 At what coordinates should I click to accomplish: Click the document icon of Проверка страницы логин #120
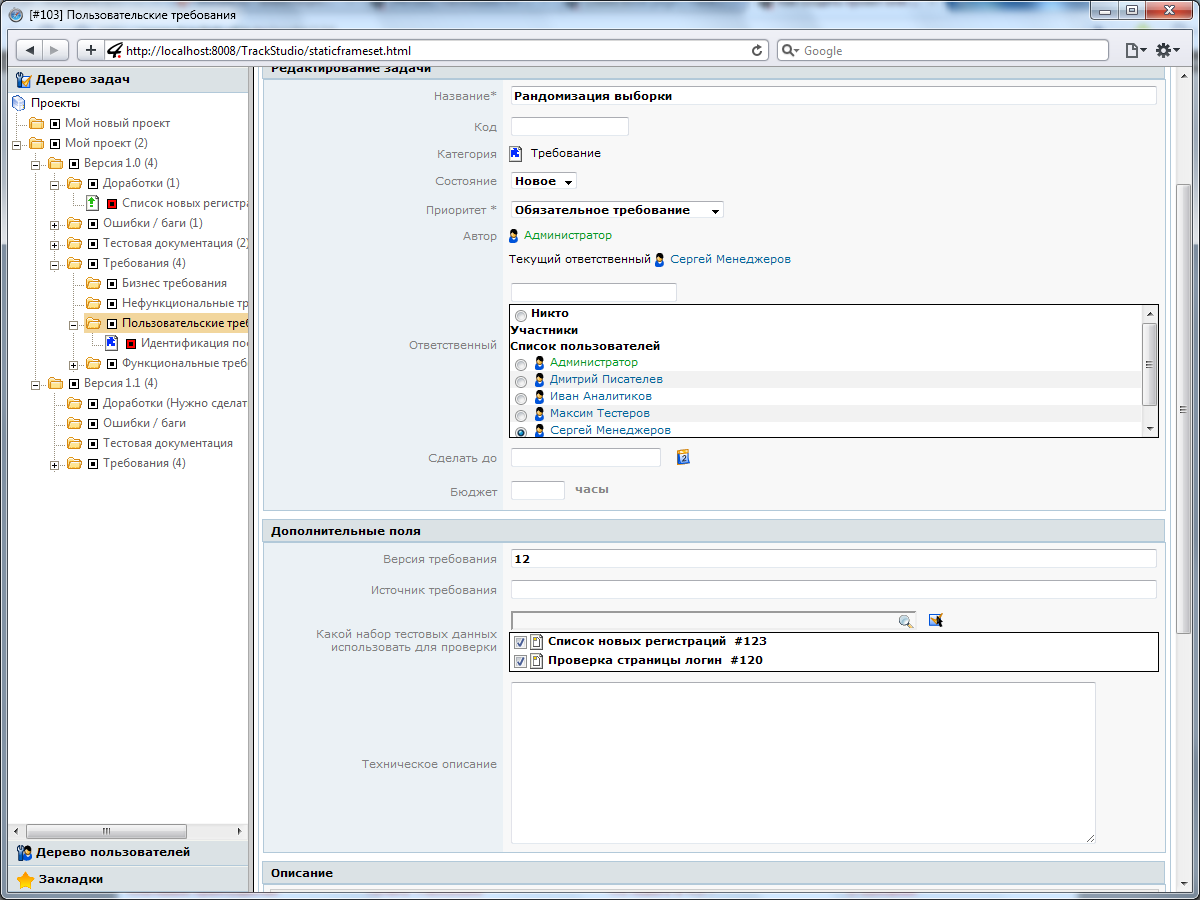pyautogui.click(x=537, y=661)
